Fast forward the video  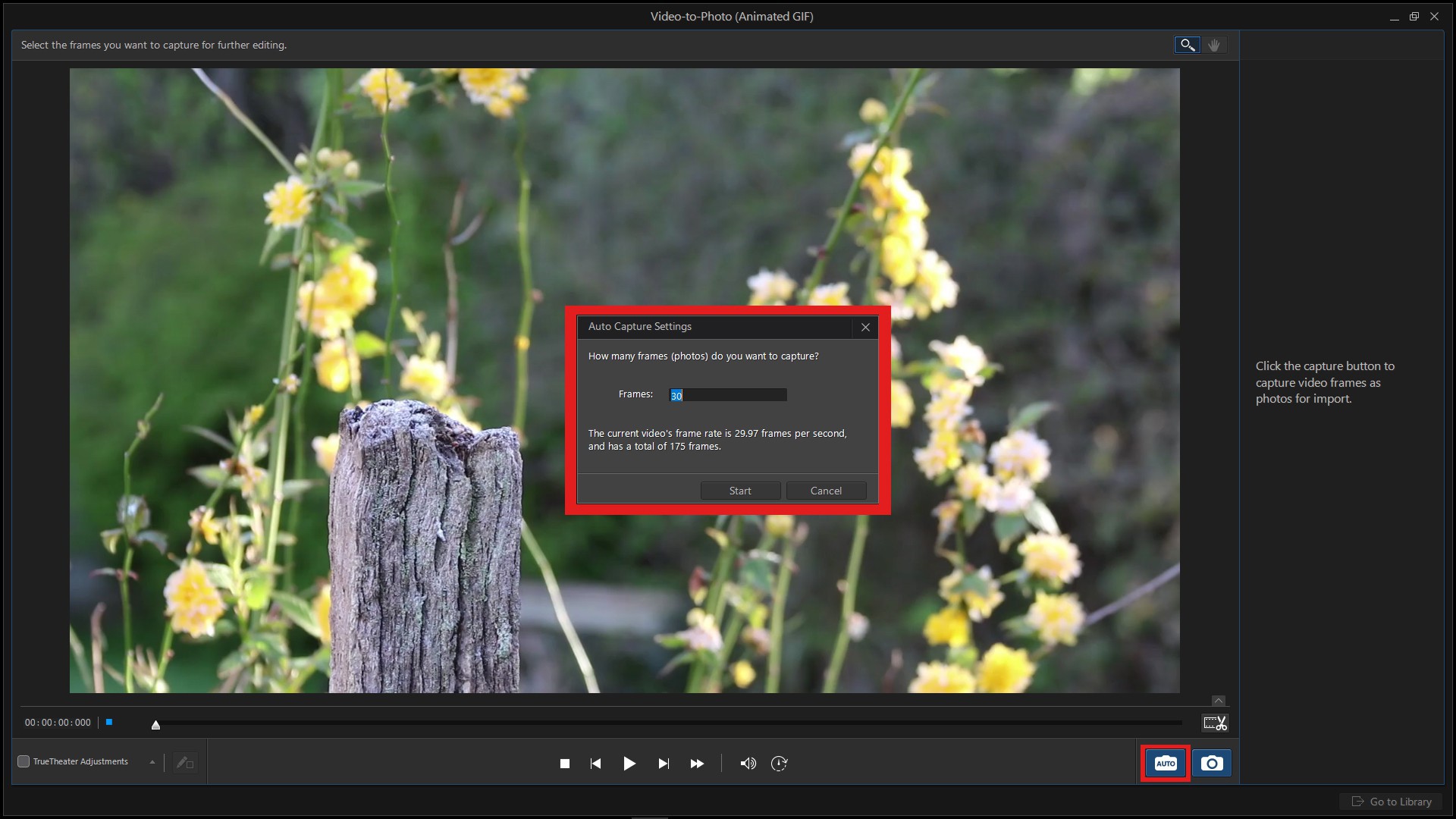[697, 764]
